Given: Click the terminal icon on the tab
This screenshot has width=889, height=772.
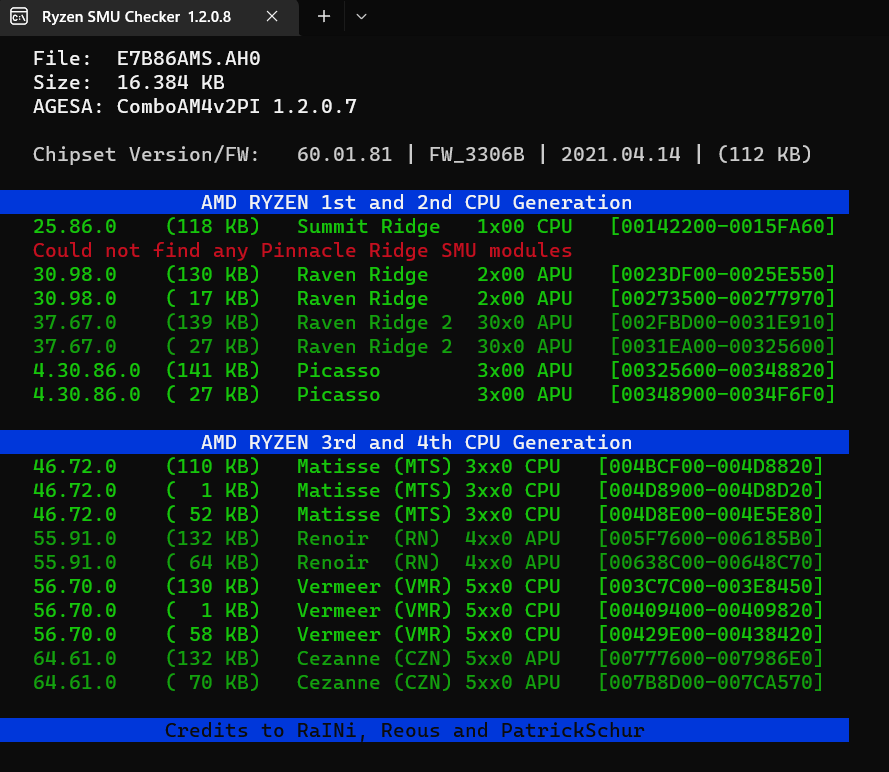Looking at the screenshot, I should click(x=19, y=16).
